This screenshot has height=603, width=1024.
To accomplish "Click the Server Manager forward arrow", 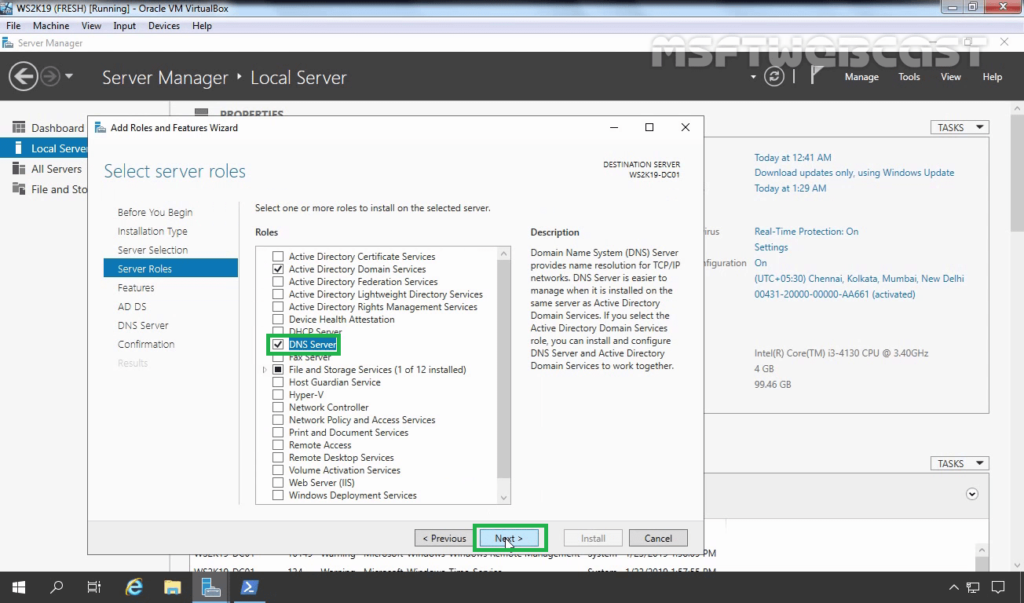I will click(50, 77).
